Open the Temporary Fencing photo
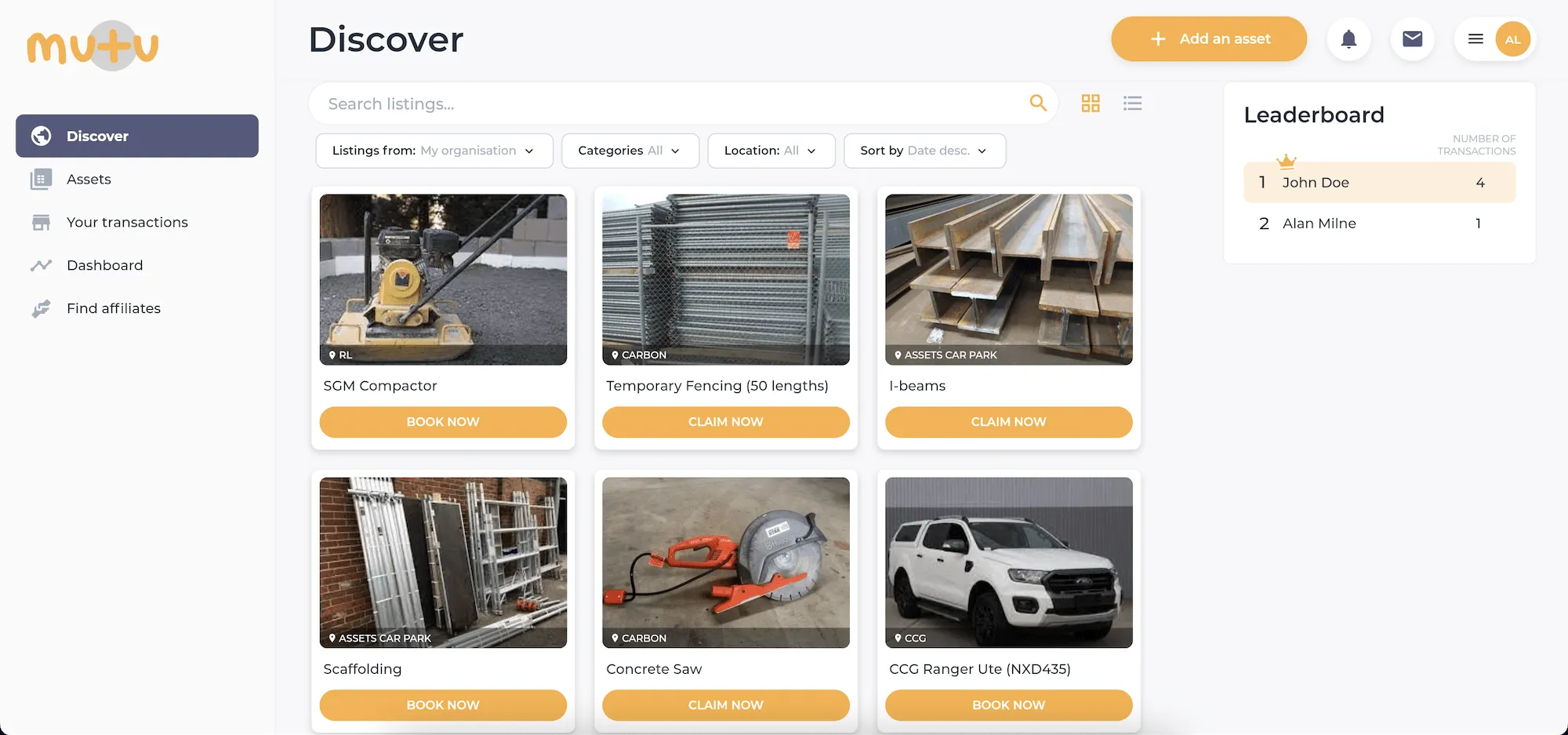This screenshot has height=735, width=1568. pyautogui.click(x=726, y=279)
